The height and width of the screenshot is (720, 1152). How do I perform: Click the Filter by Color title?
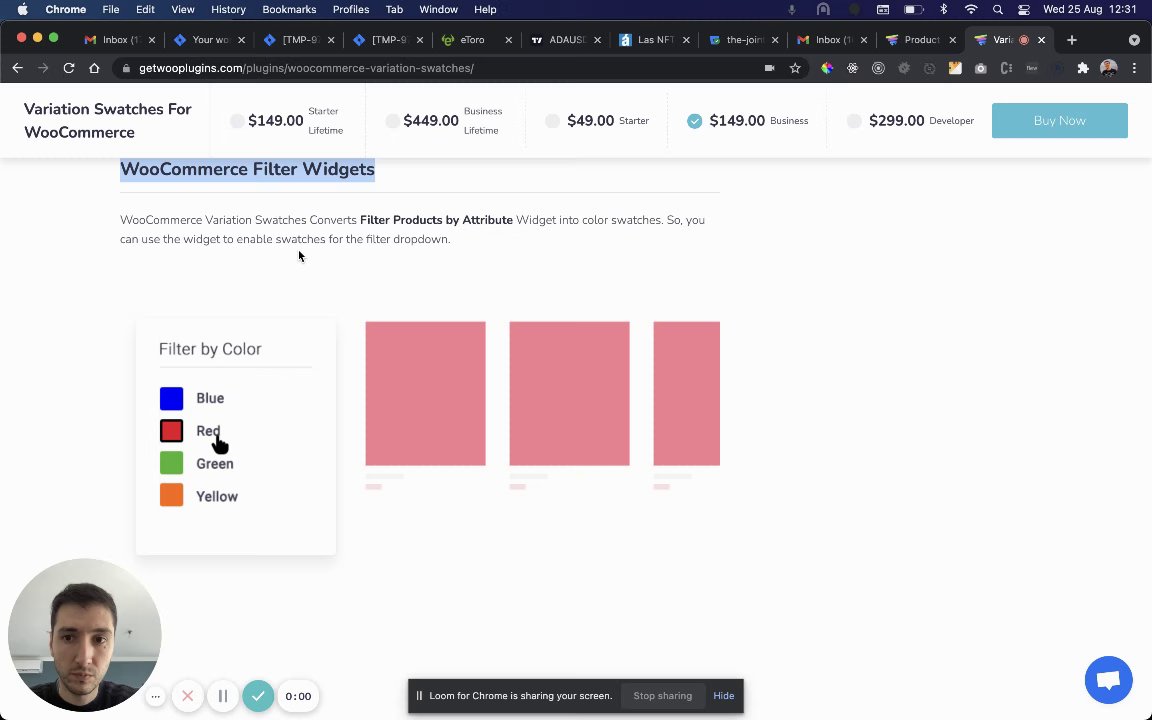210,349
